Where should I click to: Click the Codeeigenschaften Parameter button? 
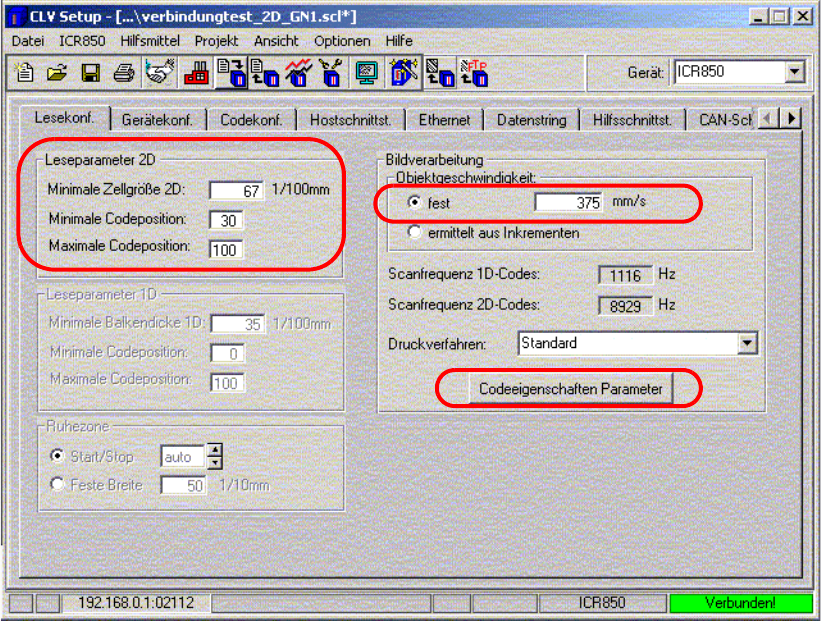pos(571,389)
